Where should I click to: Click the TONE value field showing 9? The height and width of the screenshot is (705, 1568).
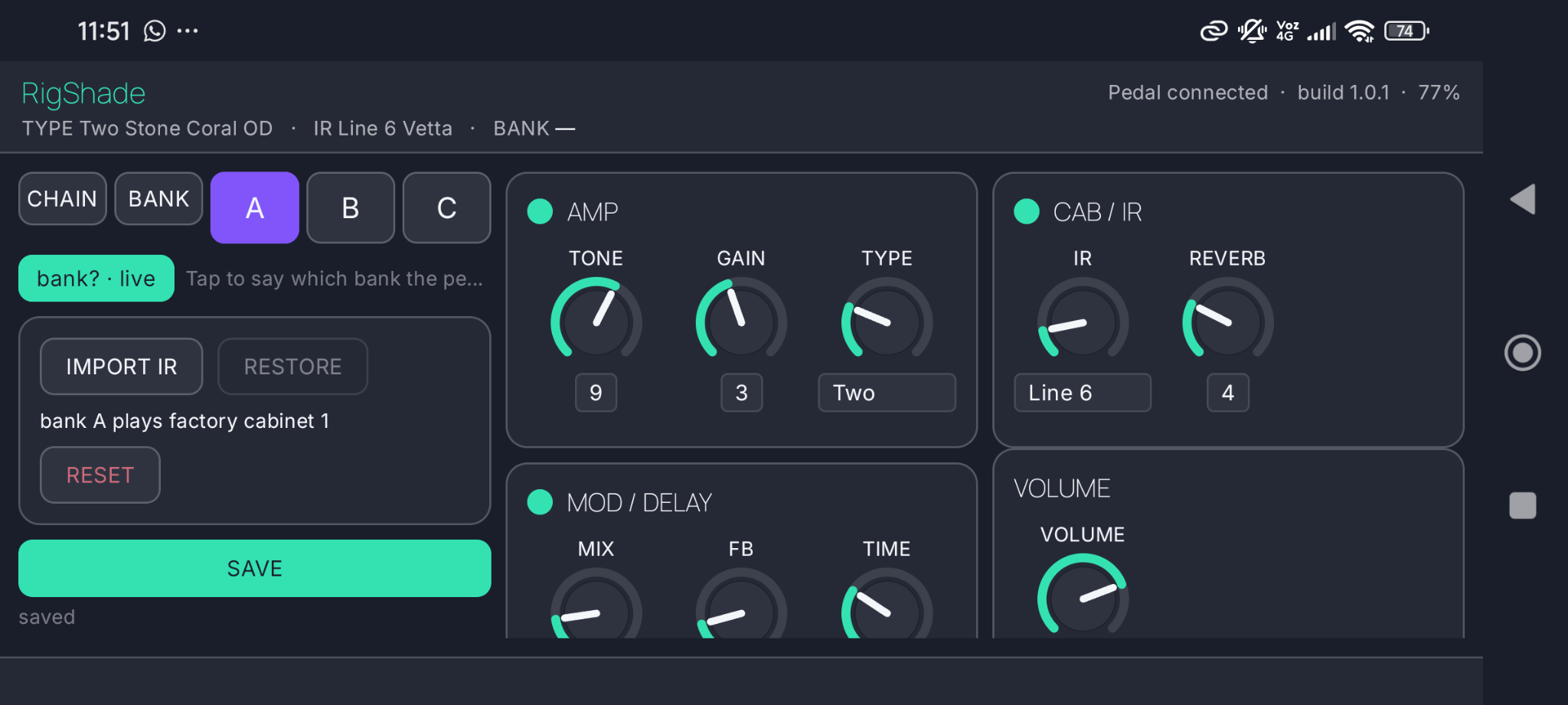[596, 393]
